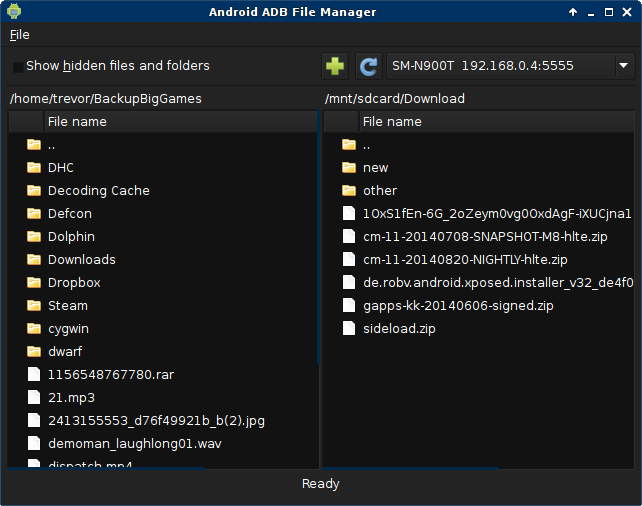Click the window shade up-arrow button
The image size is (642, 506).
[573, 12]
